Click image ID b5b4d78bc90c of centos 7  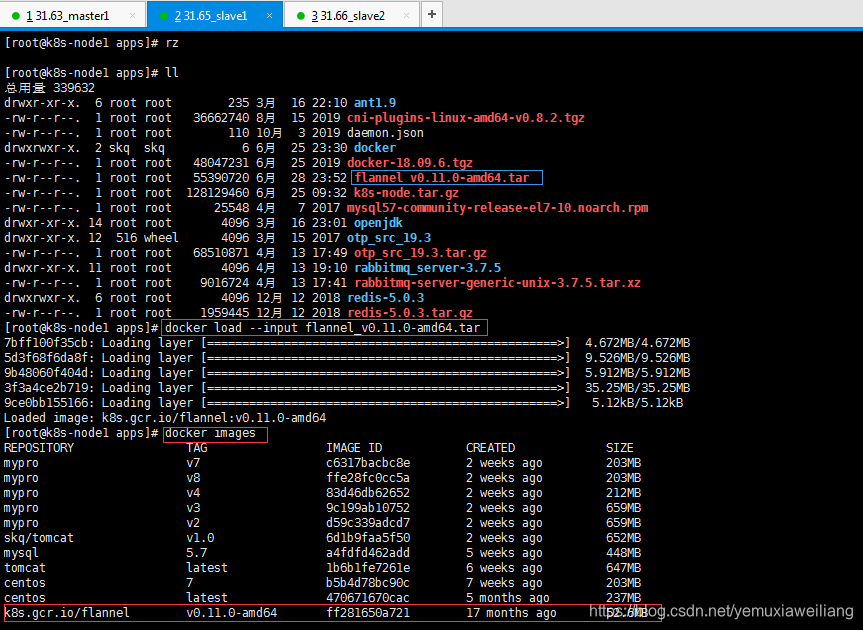coord(368,583)
